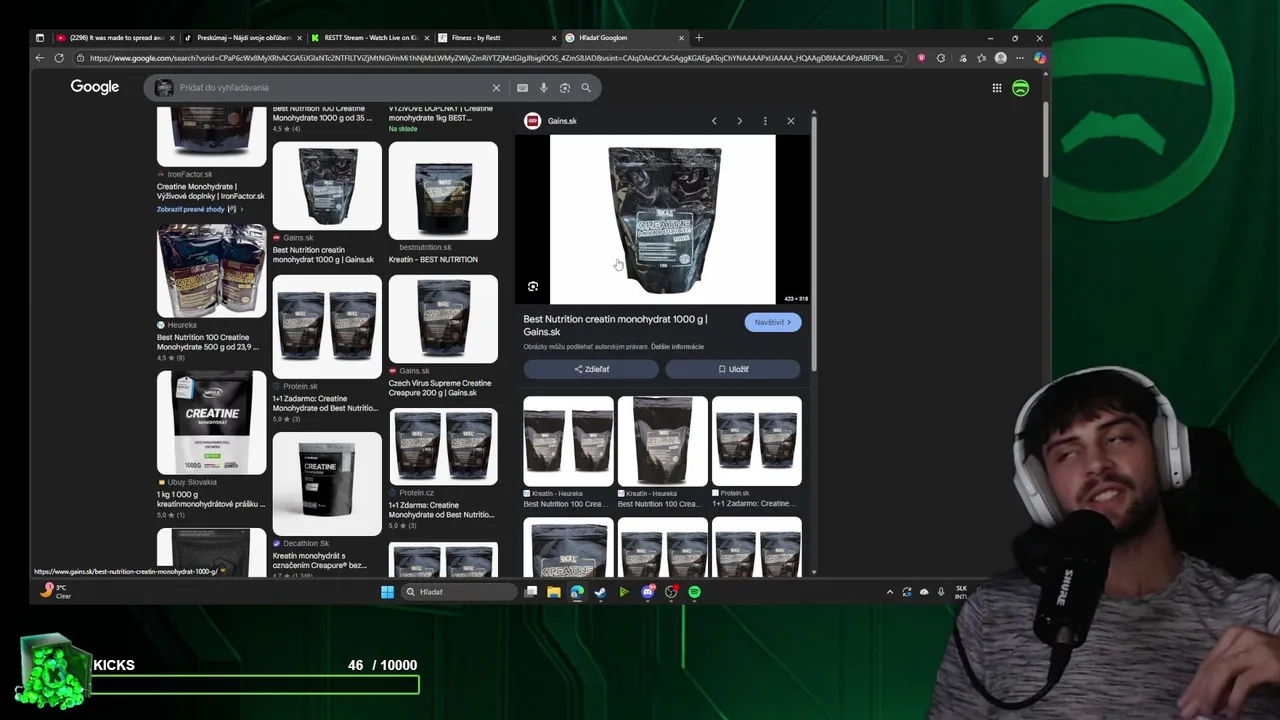Bookmark this page with the star icon
The image size is (1280, 720).
click(x=898, y=58)
